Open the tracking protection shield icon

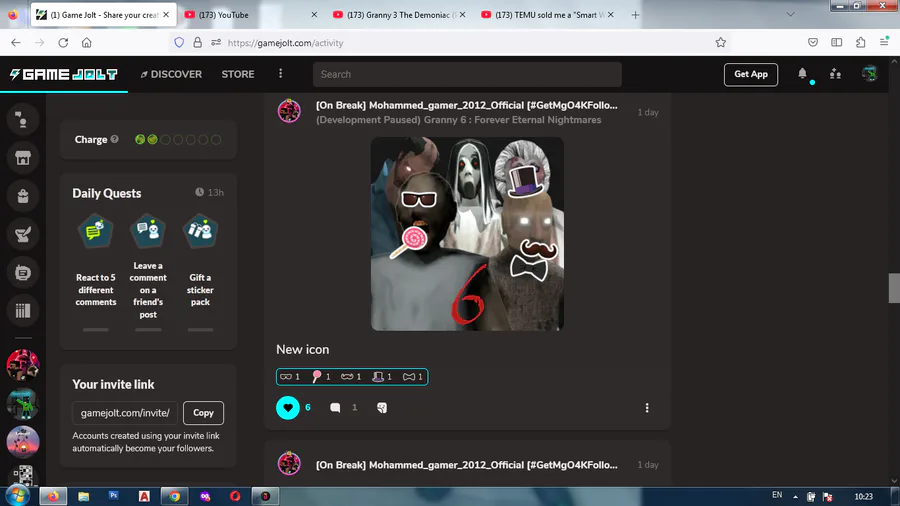pos(179,42)
